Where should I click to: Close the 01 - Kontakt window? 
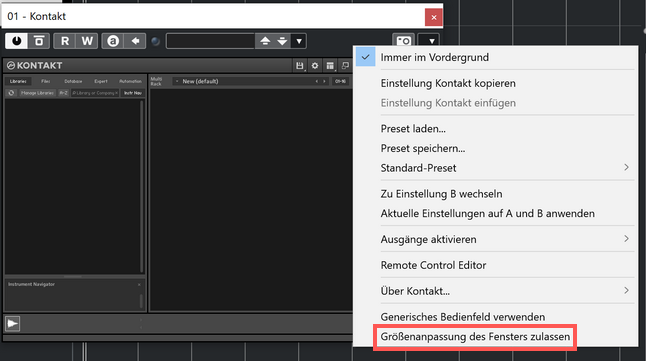click(x=433, y=17)
